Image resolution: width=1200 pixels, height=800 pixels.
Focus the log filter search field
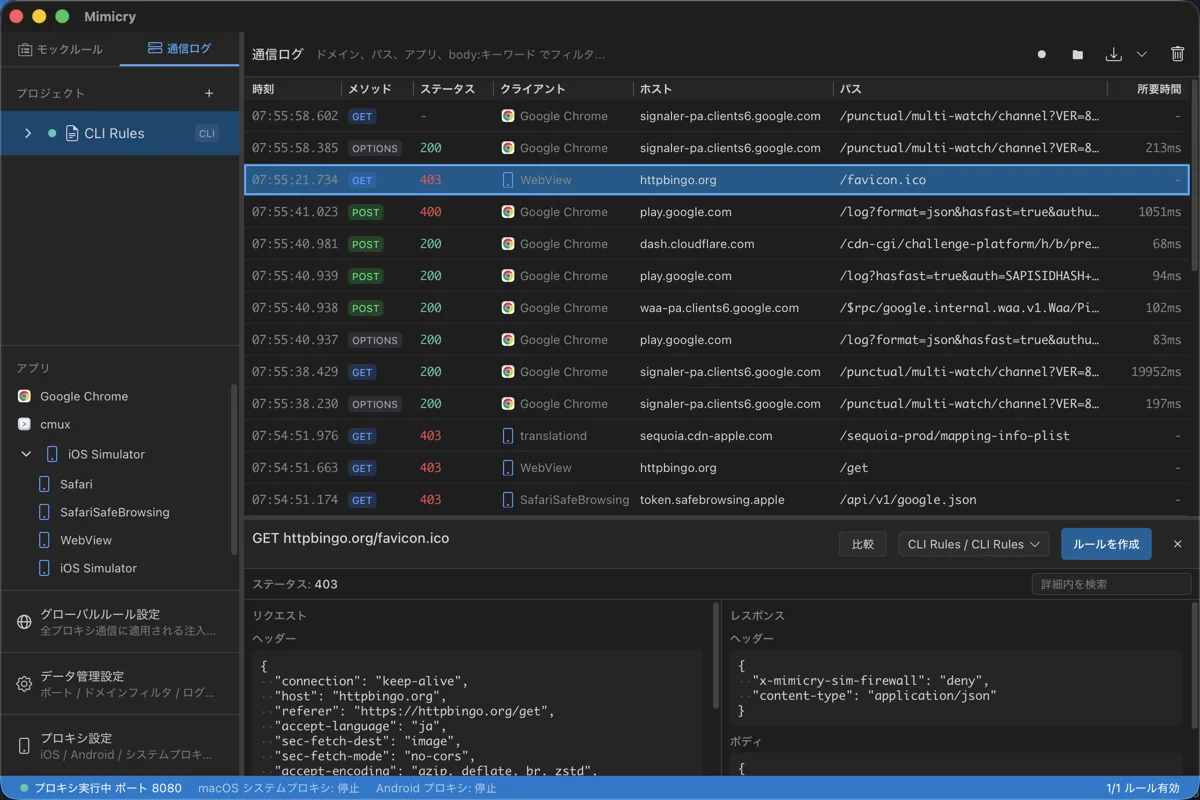(660, 55)
